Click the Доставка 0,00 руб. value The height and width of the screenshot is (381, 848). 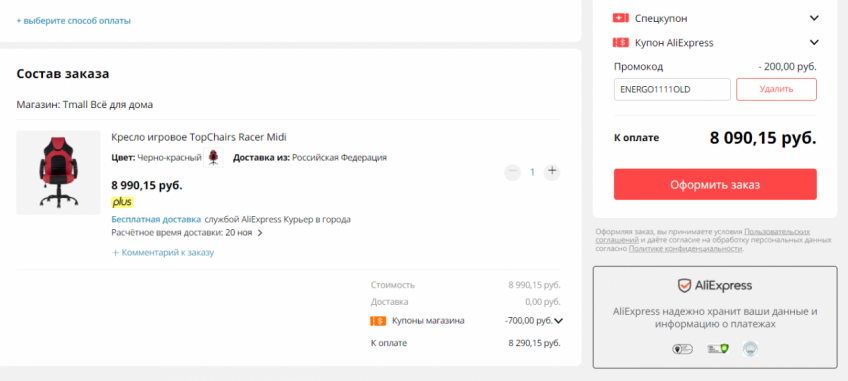pos(542,302)
